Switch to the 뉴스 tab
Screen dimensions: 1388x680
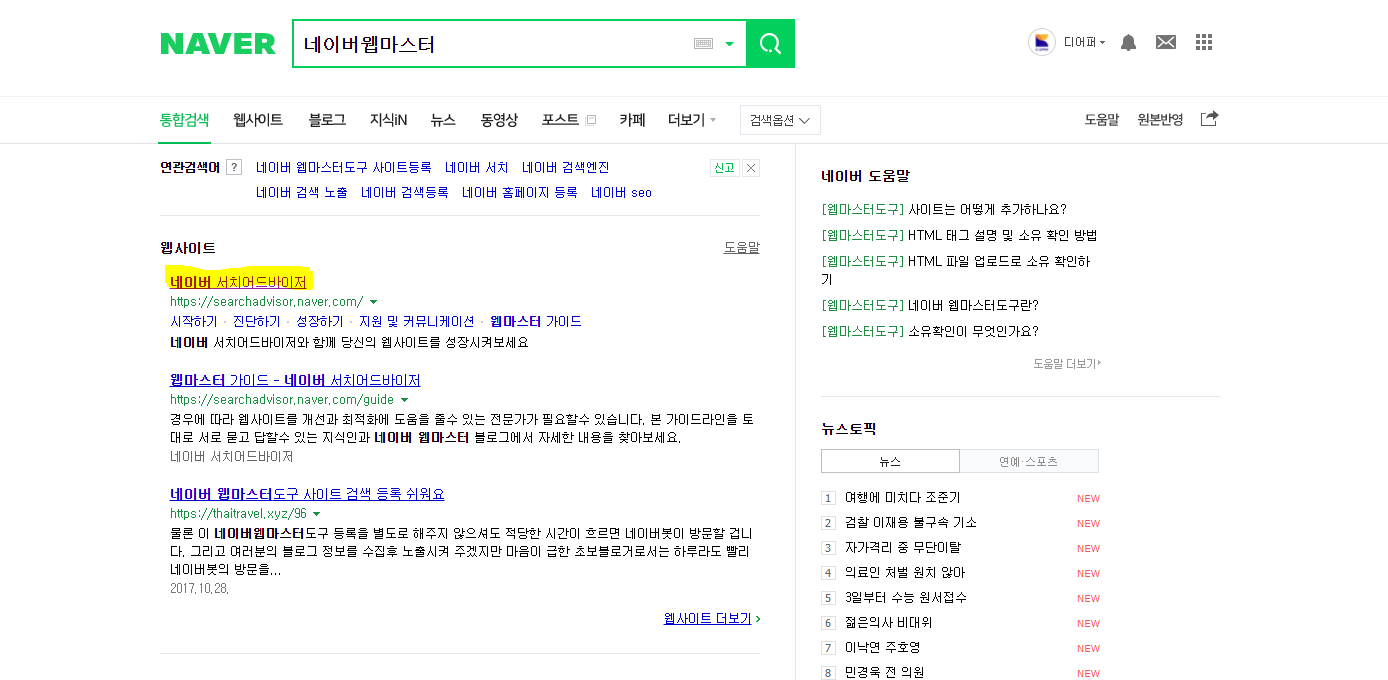tap(443, 120)
